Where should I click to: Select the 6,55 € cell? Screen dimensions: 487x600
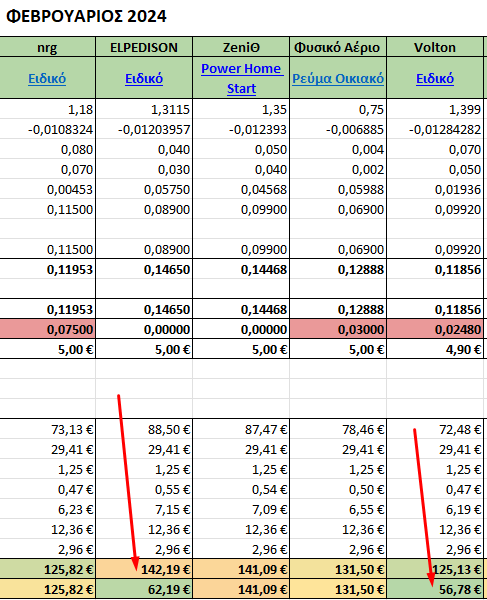pyautogui.click(x=338, y=509)
